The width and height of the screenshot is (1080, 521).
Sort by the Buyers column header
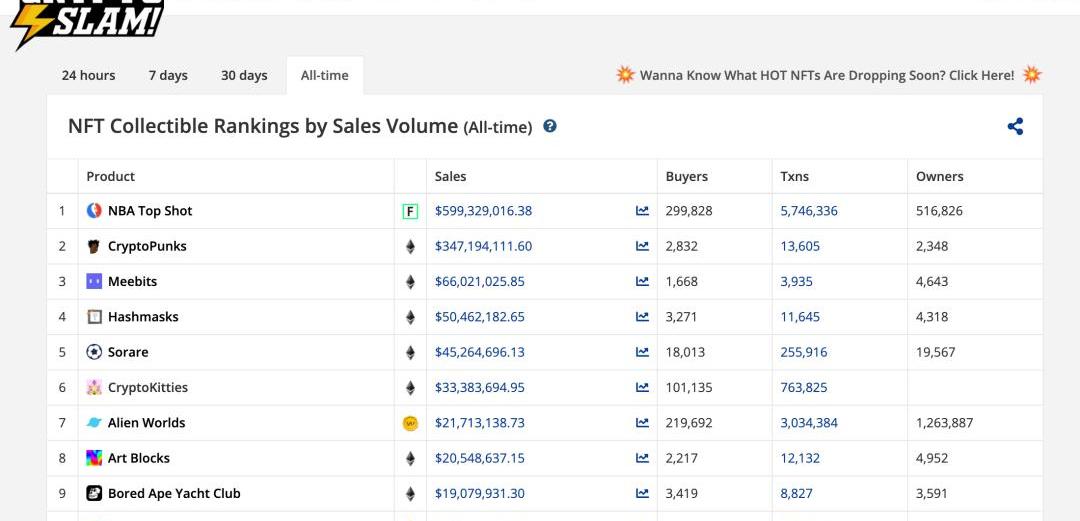pos(686,176)
